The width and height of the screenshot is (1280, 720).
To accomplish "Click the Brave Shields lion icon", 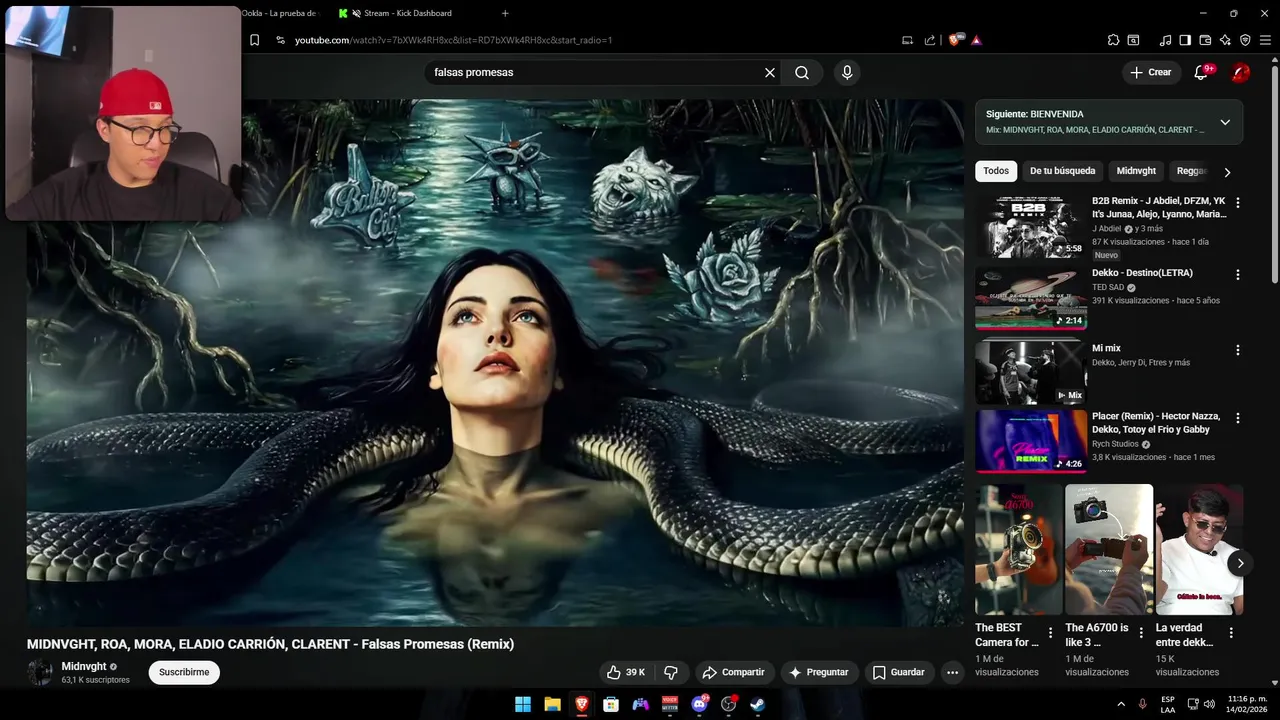I will [x=955, y=40].
